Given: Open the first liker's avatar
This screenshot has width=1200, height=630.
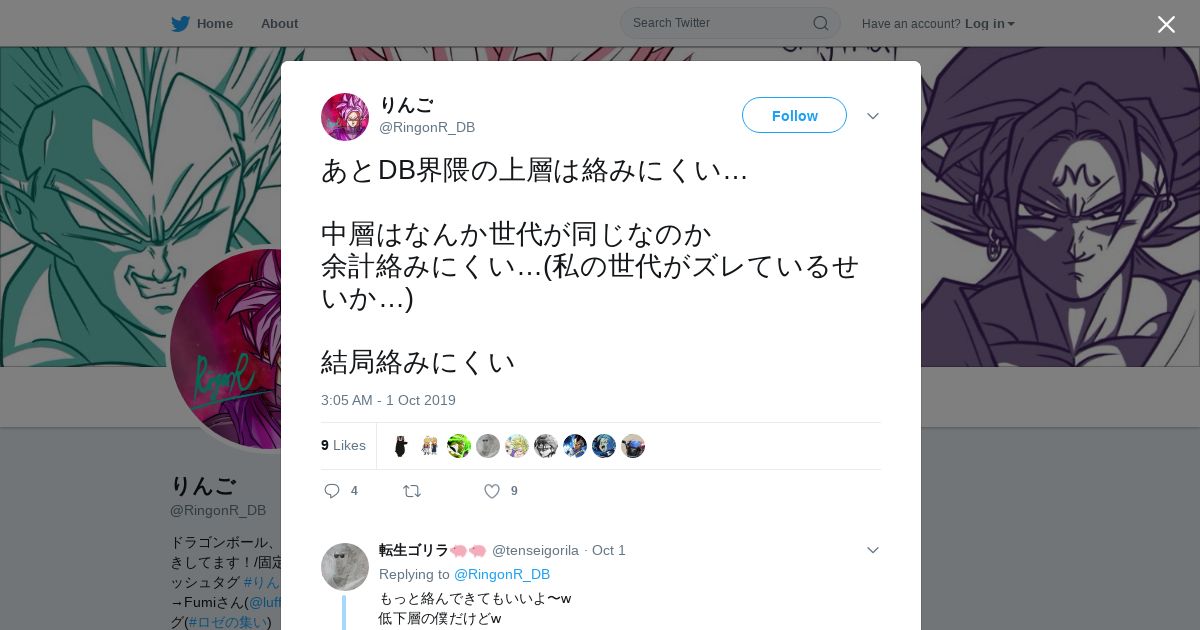Looking at the screenshot, I should pos(401,446).
